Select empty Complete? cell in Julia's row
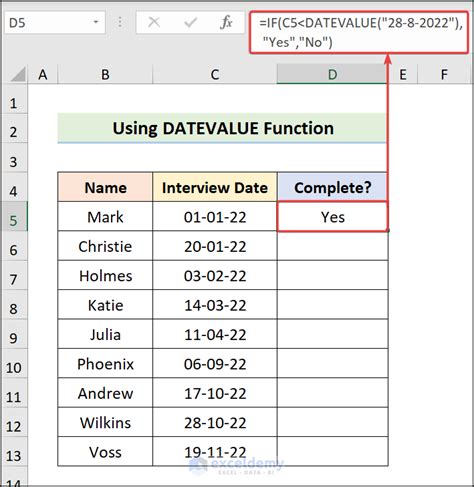Image resolution: width=474 pixels, height=487 pixels. [x=332, y=334]
